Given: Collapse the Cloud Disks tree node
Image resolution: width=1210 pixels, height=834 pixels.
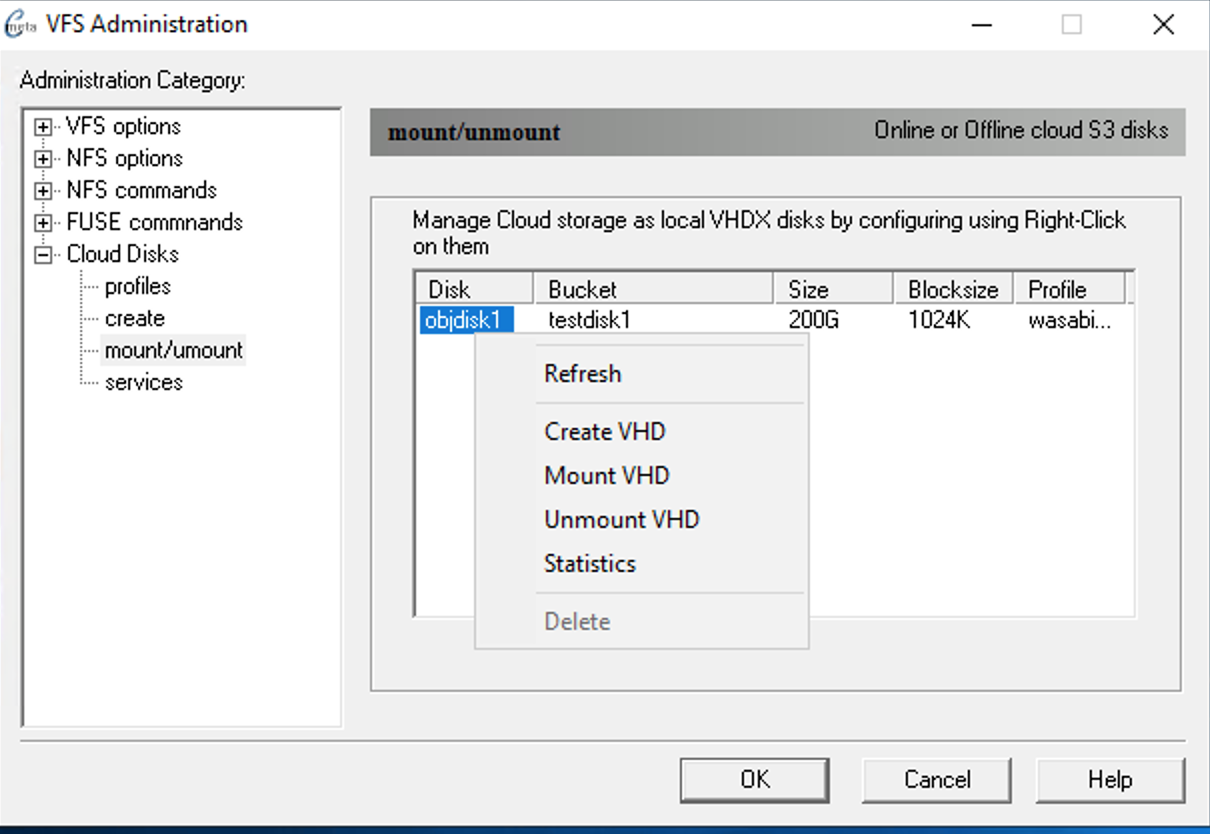Looking at the screenshot, I should [43, 255].
